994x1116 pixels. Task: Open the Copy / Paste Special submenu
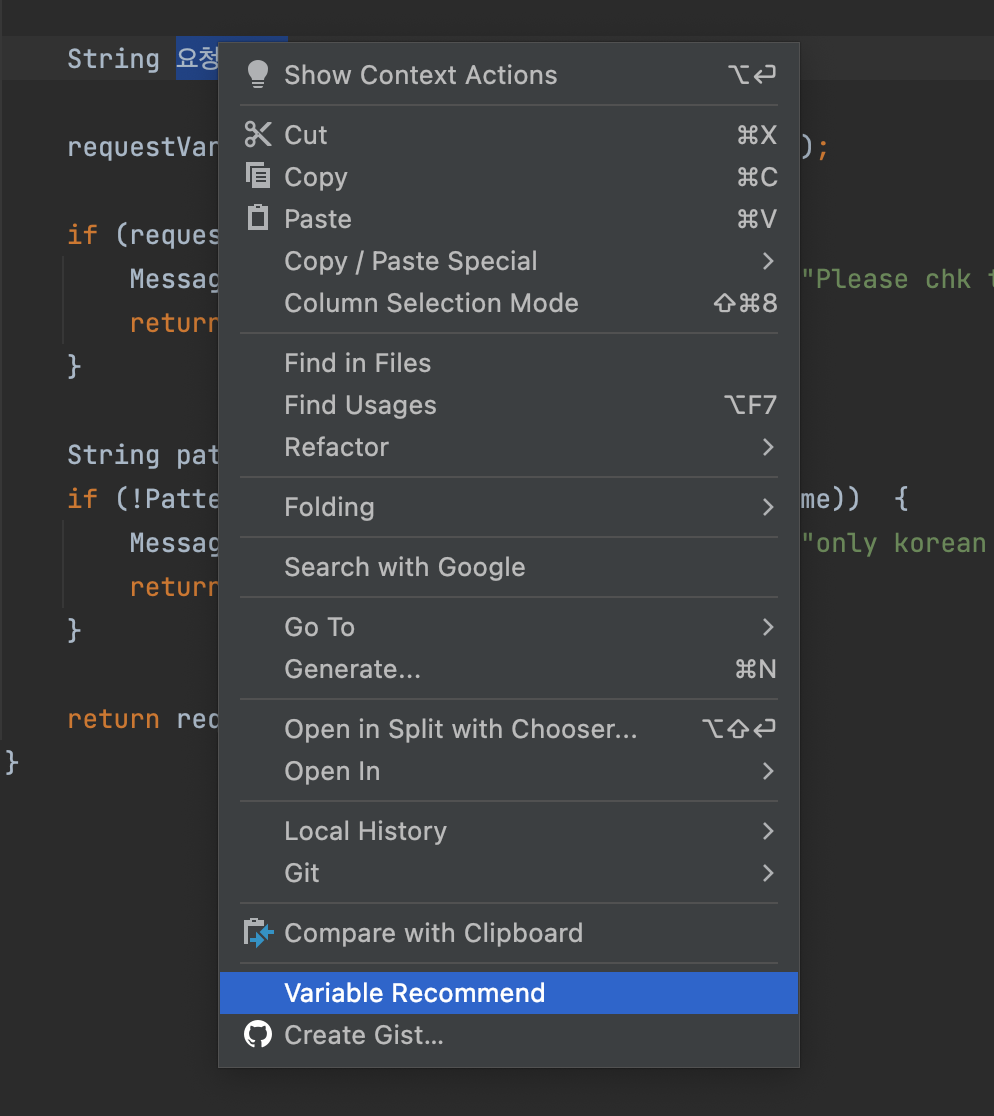[x=412, y=261]
